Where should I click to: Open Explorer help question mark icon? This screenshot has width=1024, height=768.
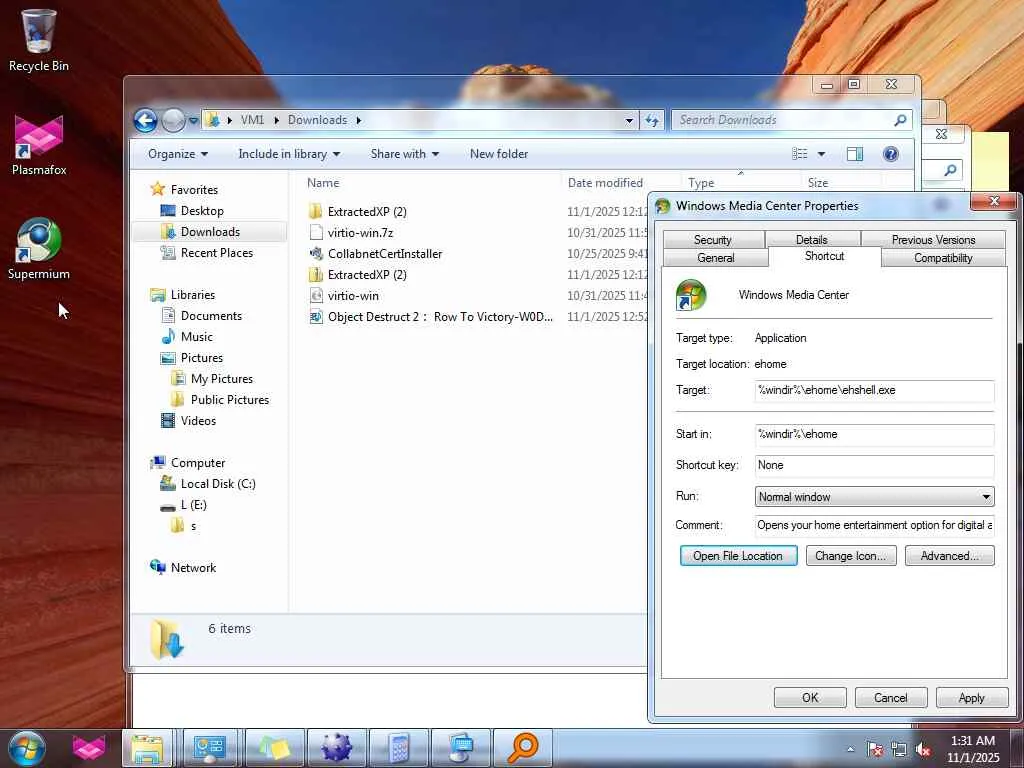[890, 154]
